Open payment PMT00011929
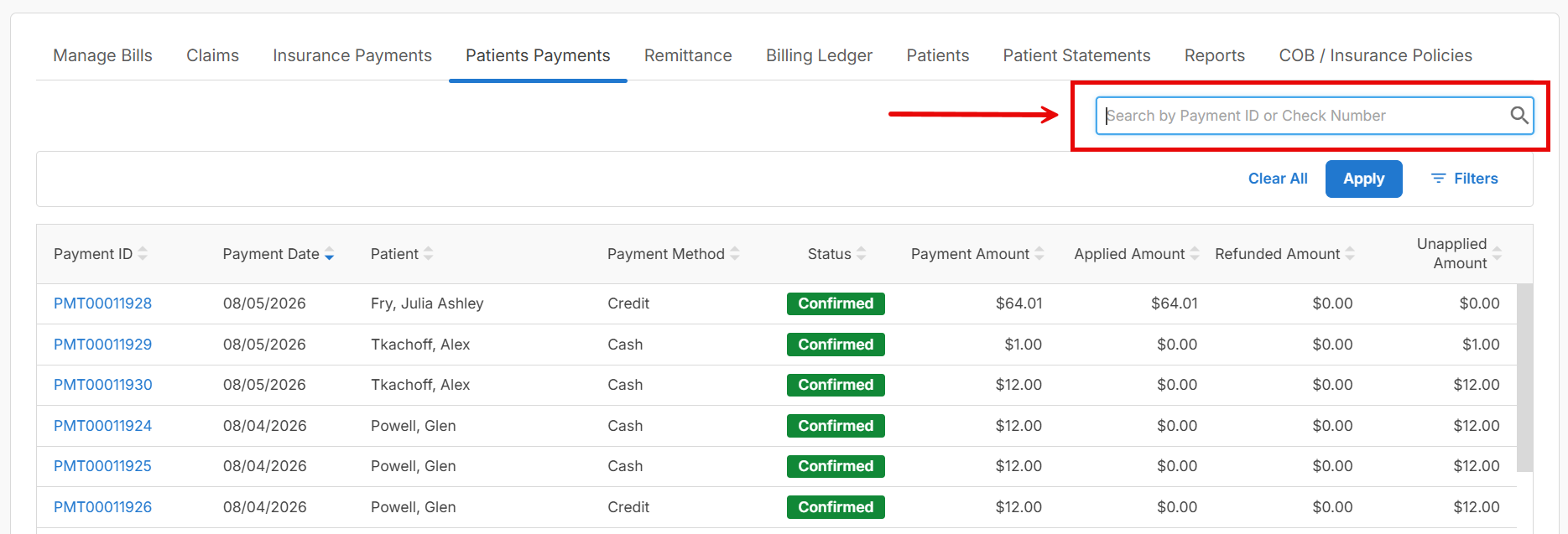The width and height of the screenshot is (1568, 534). 102,345
